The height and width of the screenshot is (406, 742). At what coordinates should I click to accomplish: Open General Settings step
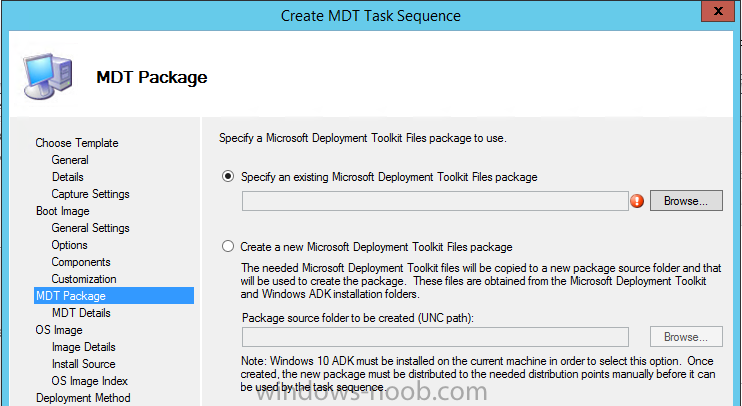point(90,228)
